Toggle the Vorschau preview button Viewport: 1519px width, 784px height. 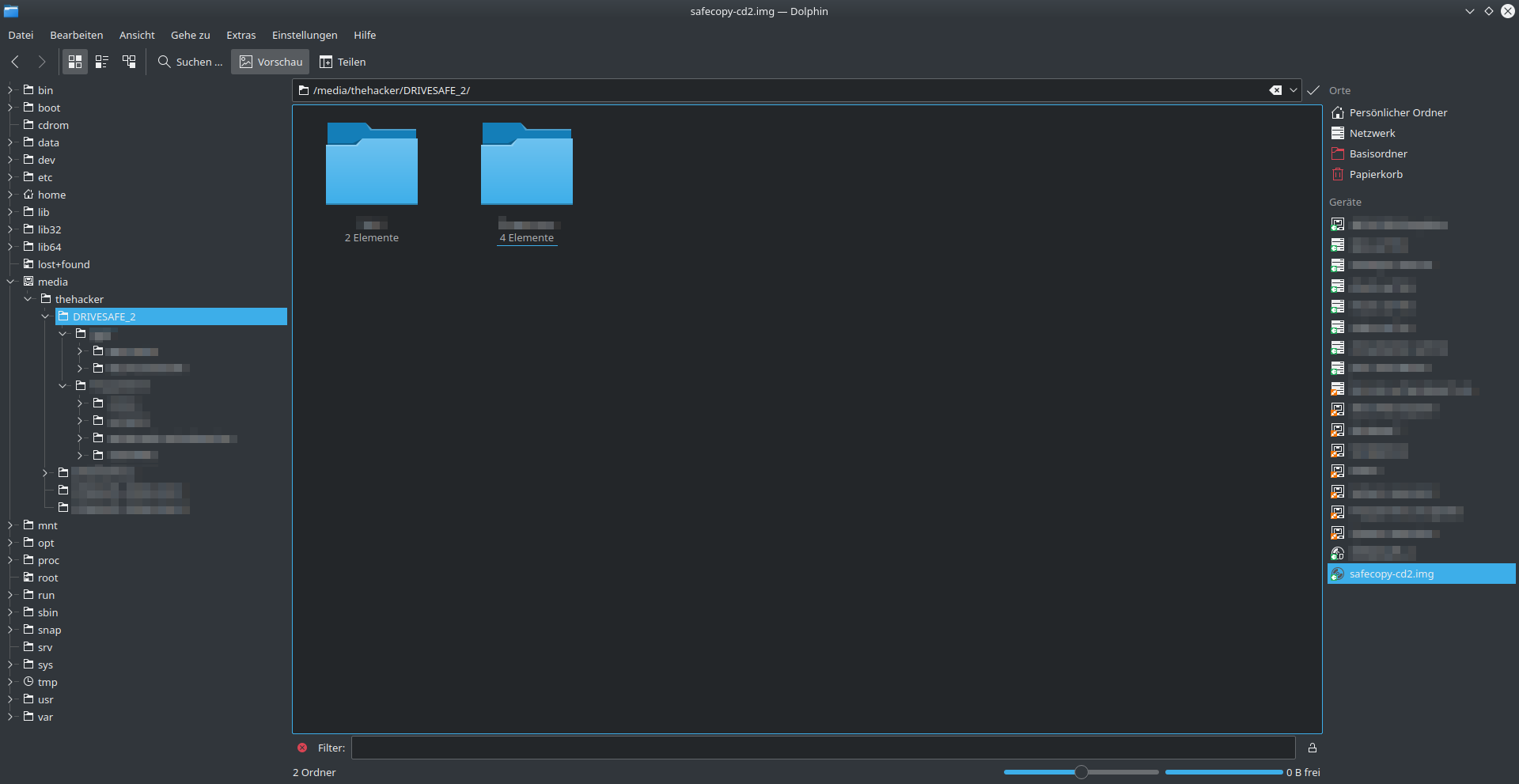271,62
